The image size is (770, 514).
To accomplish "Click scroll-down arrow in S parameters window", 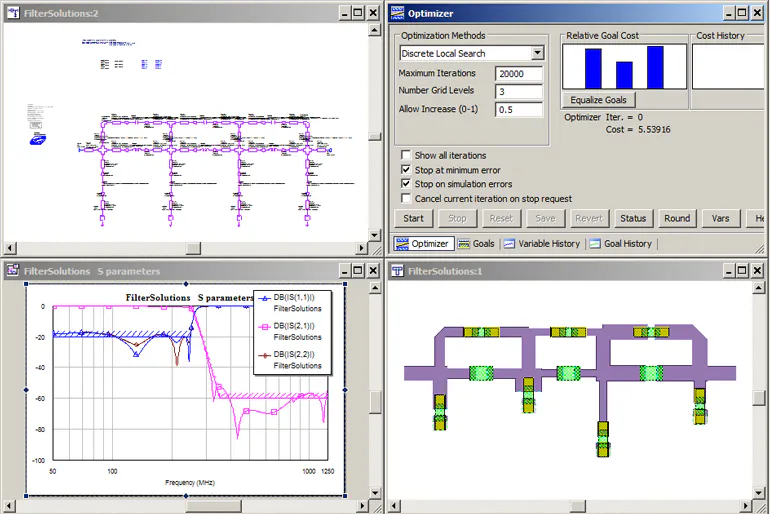I will pyautogui.click(x=375, y=492).
